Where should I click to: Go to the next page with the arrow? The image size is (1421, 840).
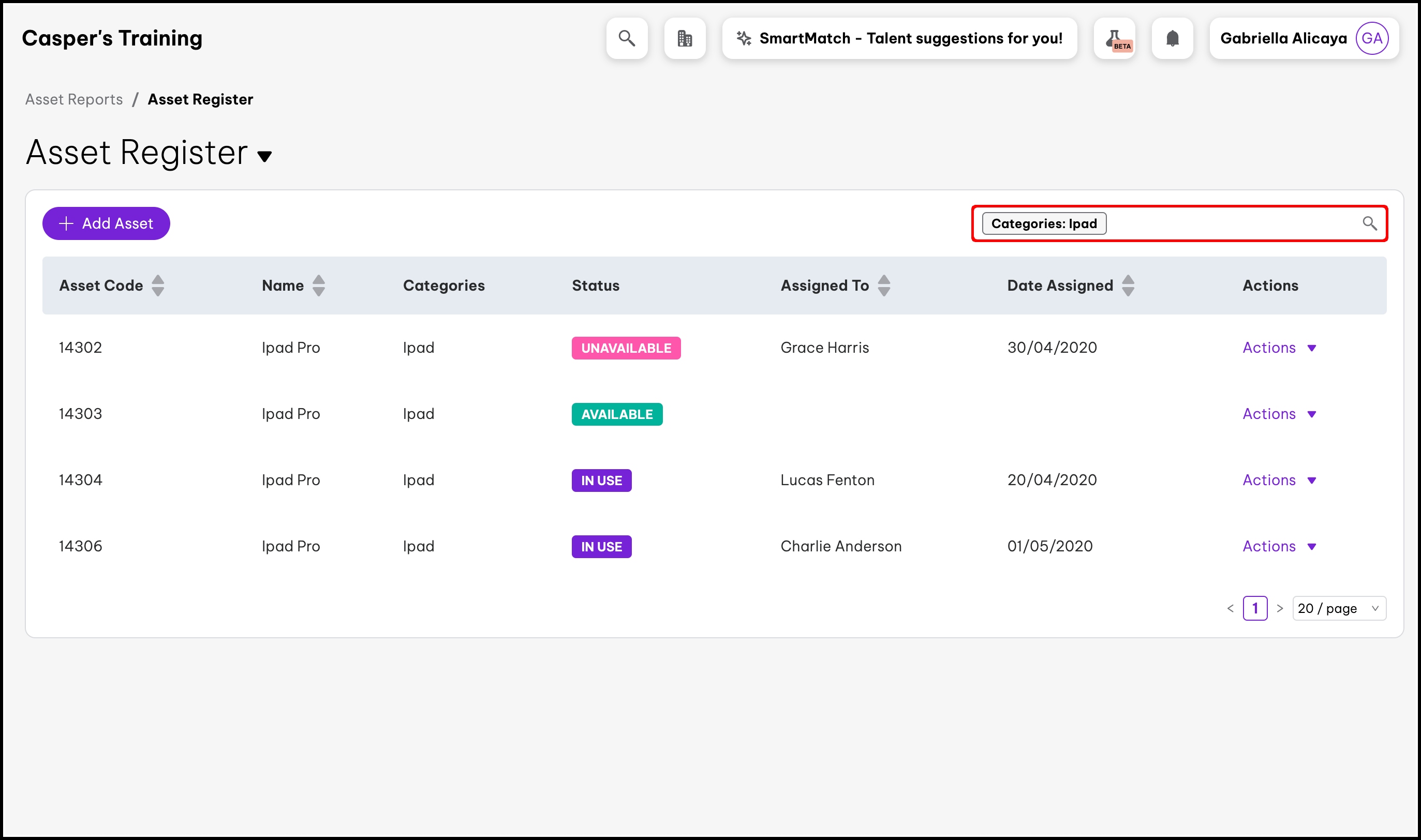[1279, 608]
